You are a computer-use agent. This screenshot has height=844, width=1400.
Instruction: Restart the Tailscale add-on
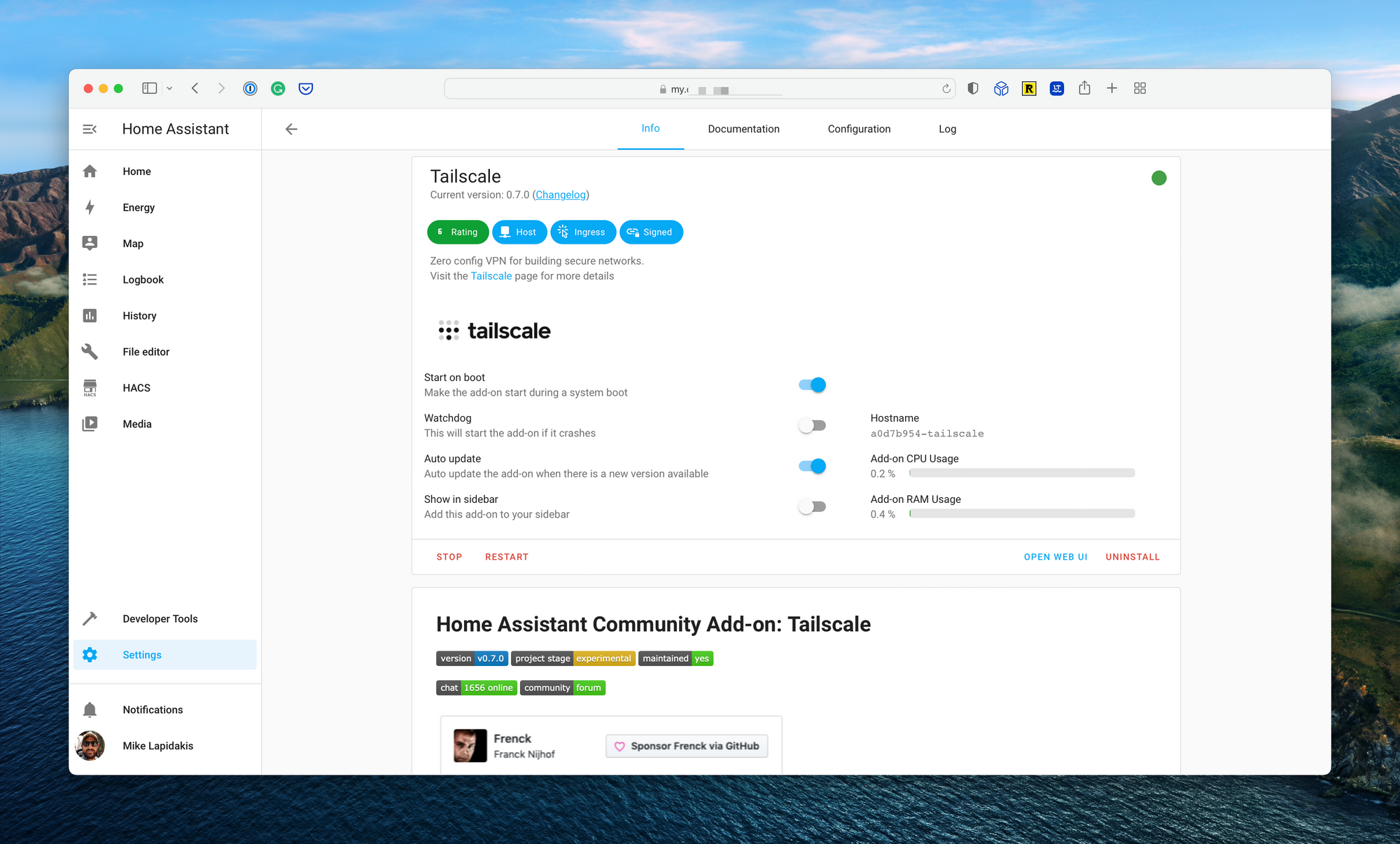[507, 557]
